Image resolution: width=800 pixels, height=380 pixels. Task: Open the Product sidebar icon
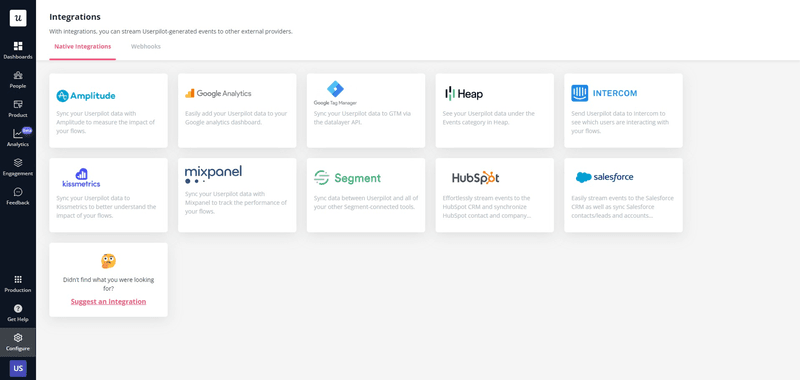[x=18, y=104]
